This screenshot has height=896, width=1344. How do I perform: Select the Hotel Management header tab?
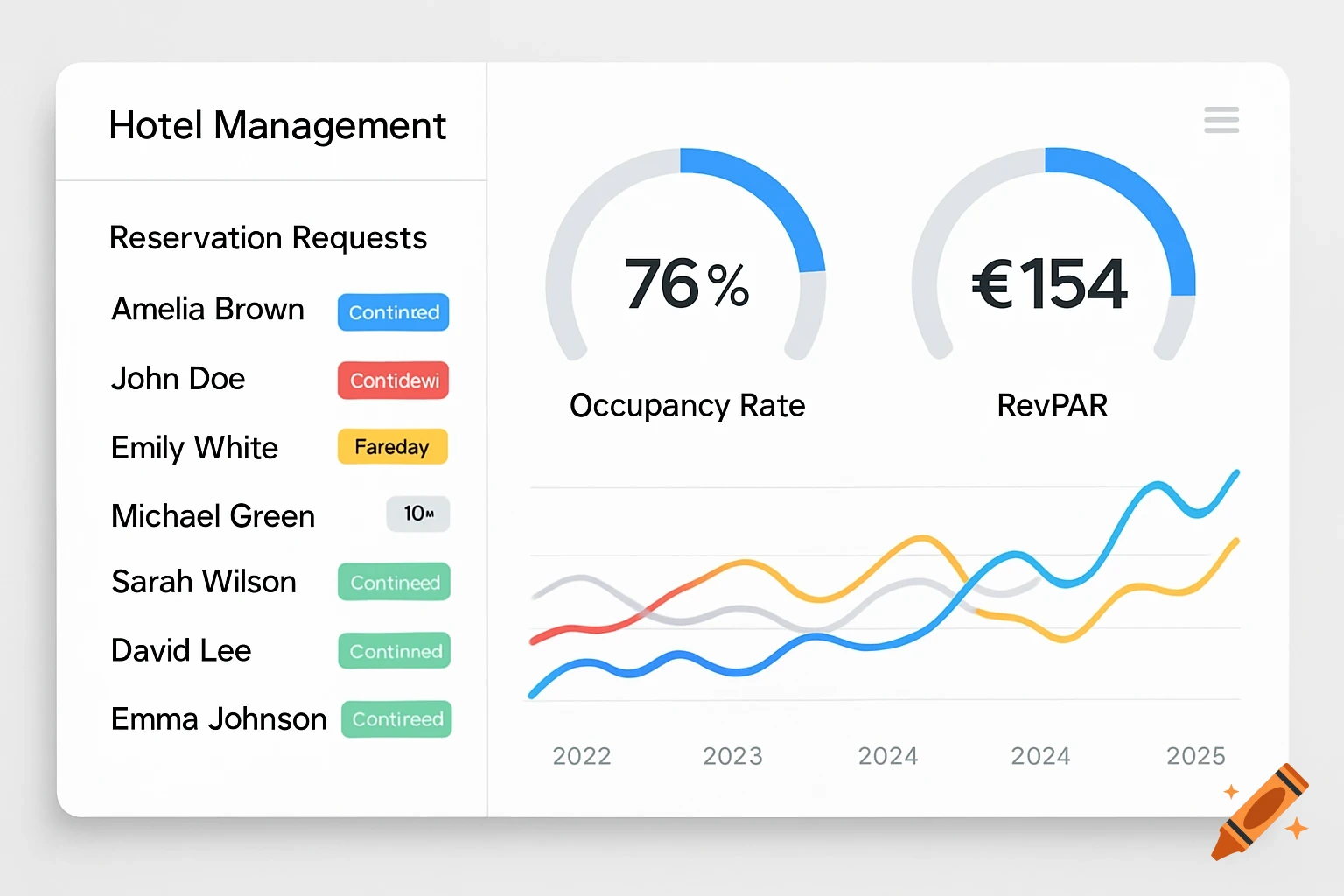point(277,124)
